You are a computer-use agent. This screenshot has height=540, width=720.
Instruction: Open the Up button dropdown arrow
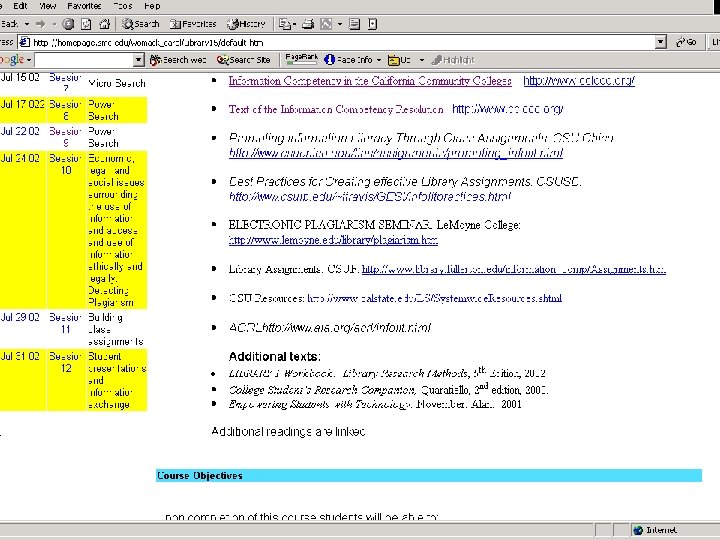point(422,60)
